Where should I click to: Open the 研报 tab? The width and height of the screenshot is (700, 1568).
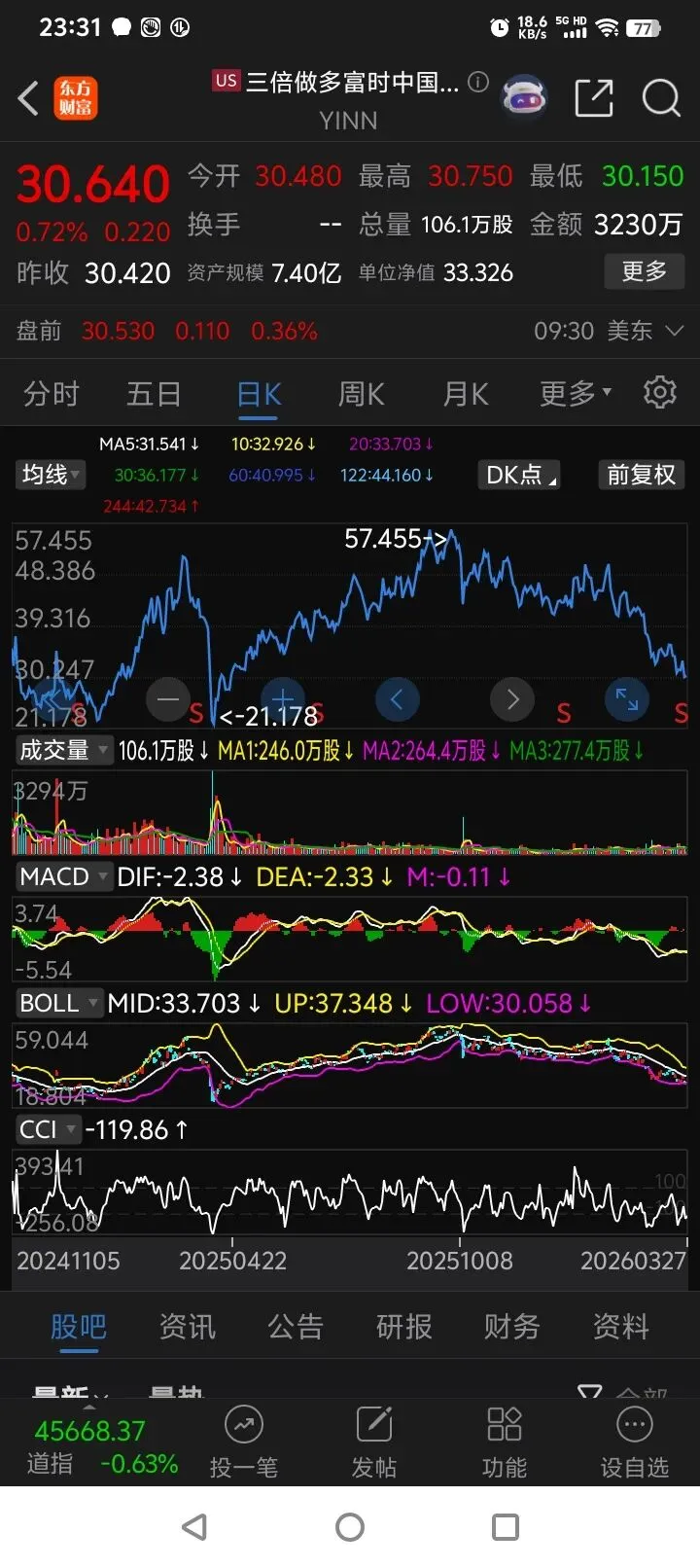click(404, 1327)
